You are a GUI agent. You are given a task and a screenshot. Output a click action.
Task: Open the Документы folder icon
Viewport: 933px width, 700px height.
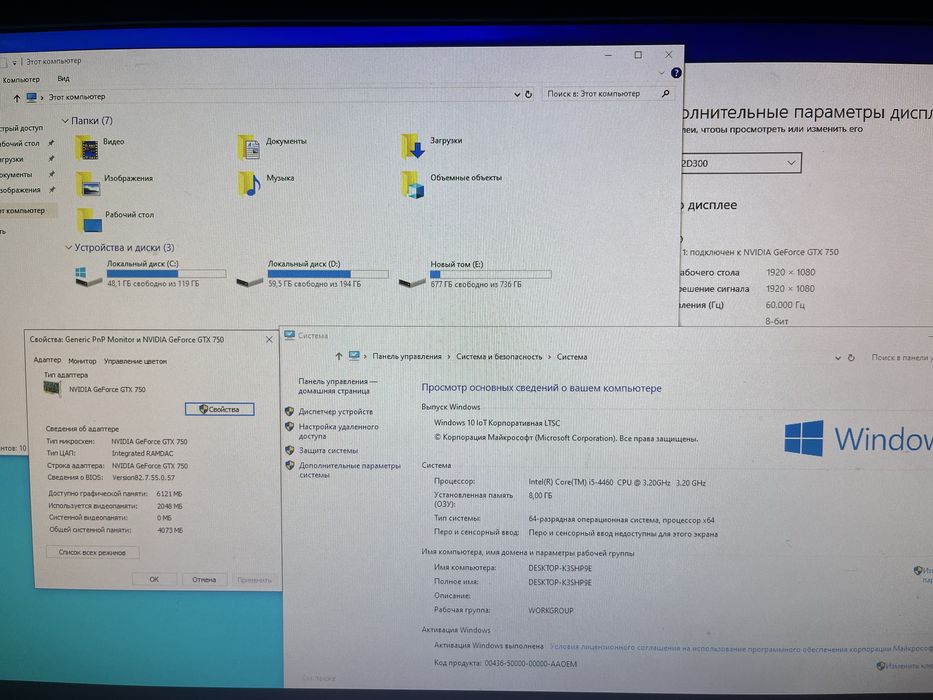[x=249, y=147]
